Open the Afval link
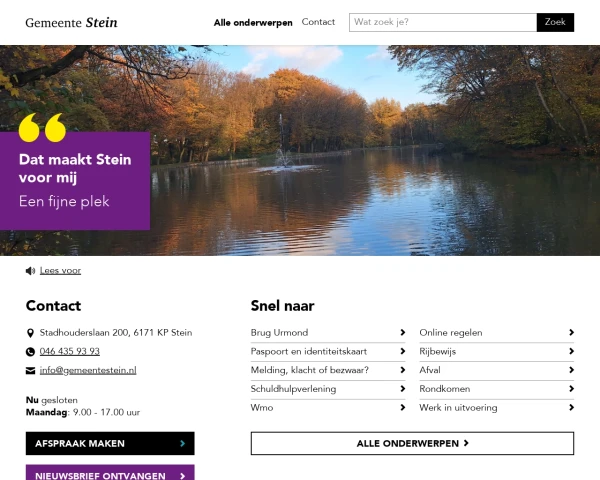The image size is (600, 480). (x=430, y=370)
